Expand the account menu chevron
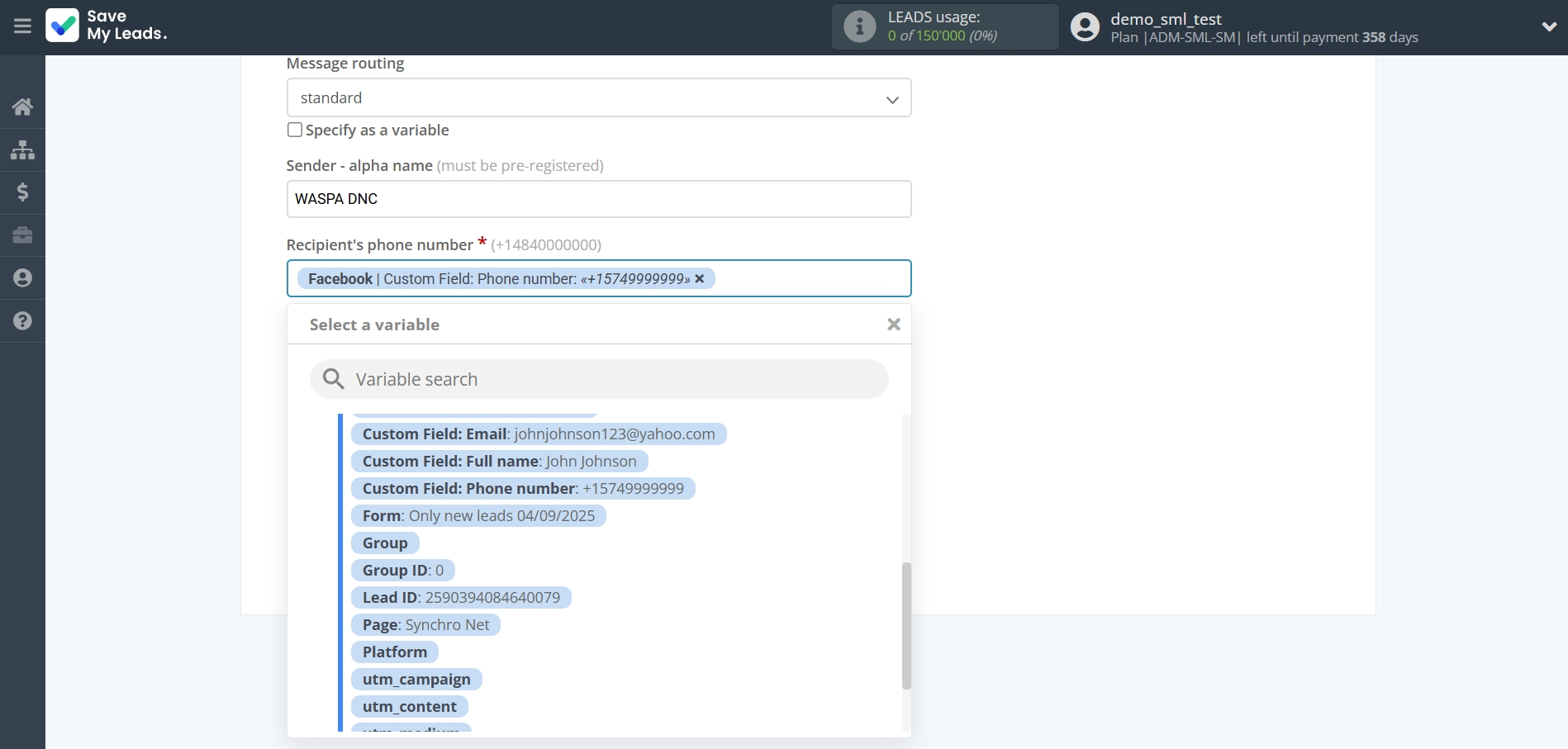Screen dimensions: 1568x749 pyautogui.click(x=1549, y=26)
